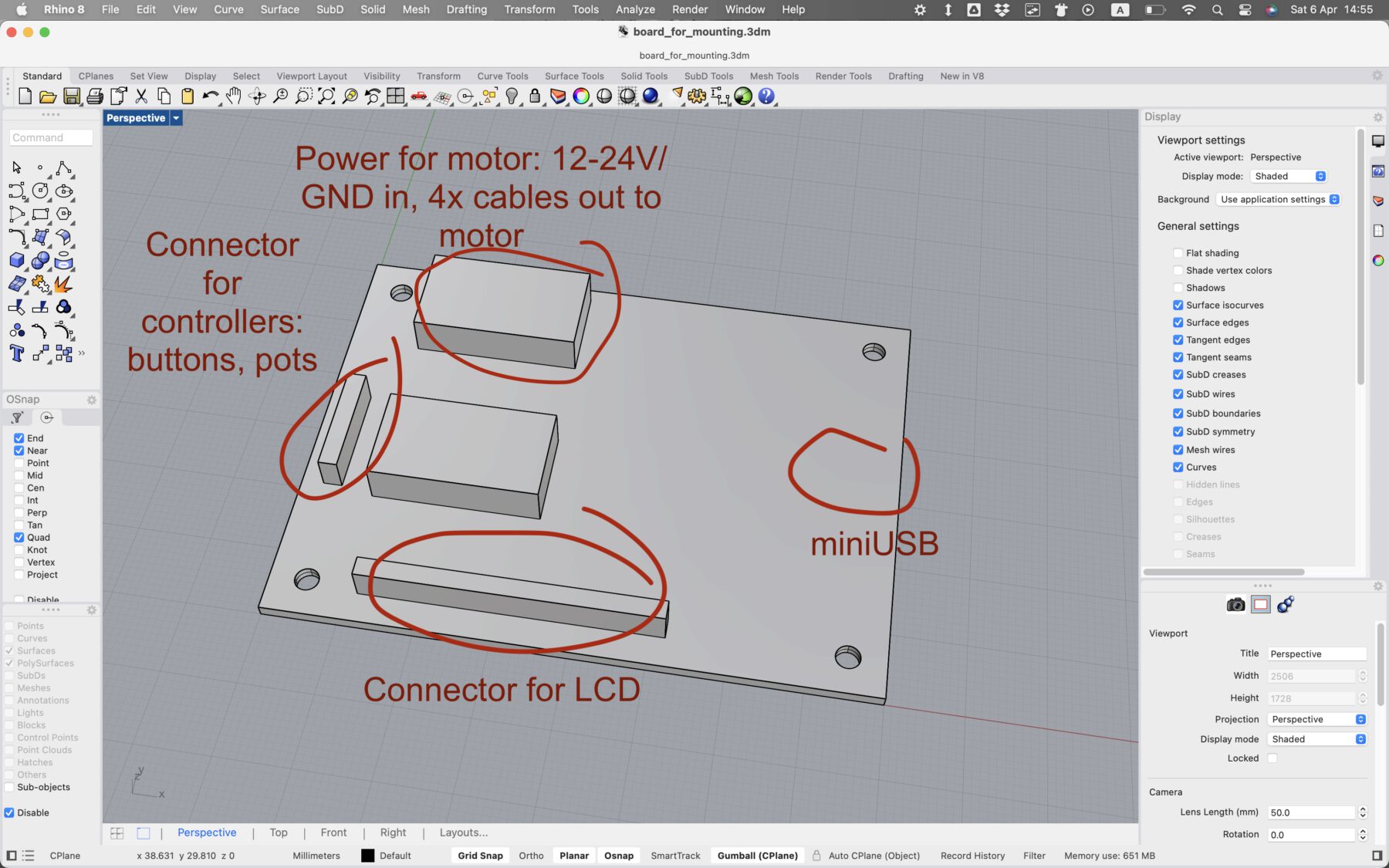Open the Display mode Shaded dropdown at top
Viewport: 1389px width, 868px height.
point(1289,177)
